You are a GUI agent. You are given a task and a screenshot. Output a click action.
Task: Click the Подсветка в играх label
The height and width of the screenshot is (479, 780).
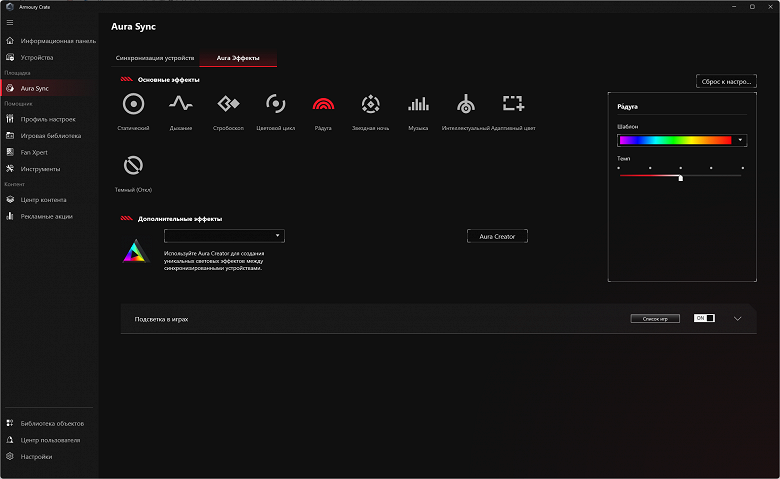(161, 319)
